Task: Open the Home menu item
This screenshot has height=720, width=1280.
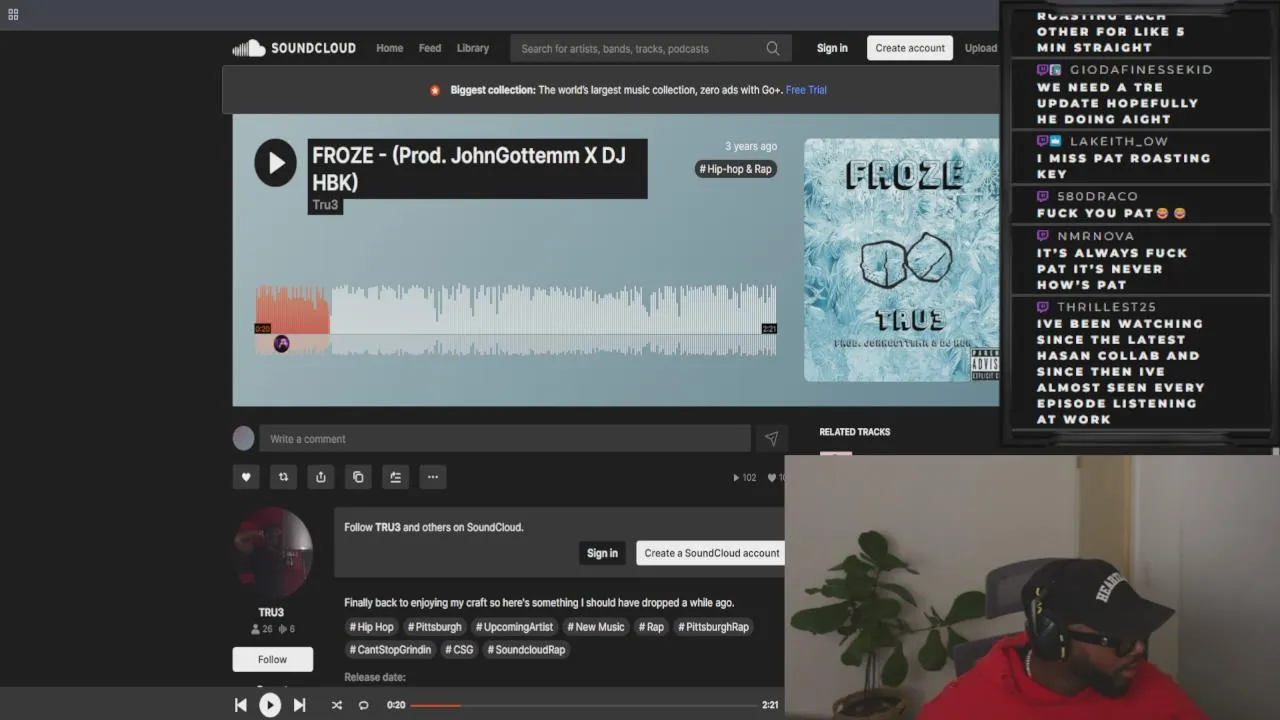Action: click(x=389, y=48)
